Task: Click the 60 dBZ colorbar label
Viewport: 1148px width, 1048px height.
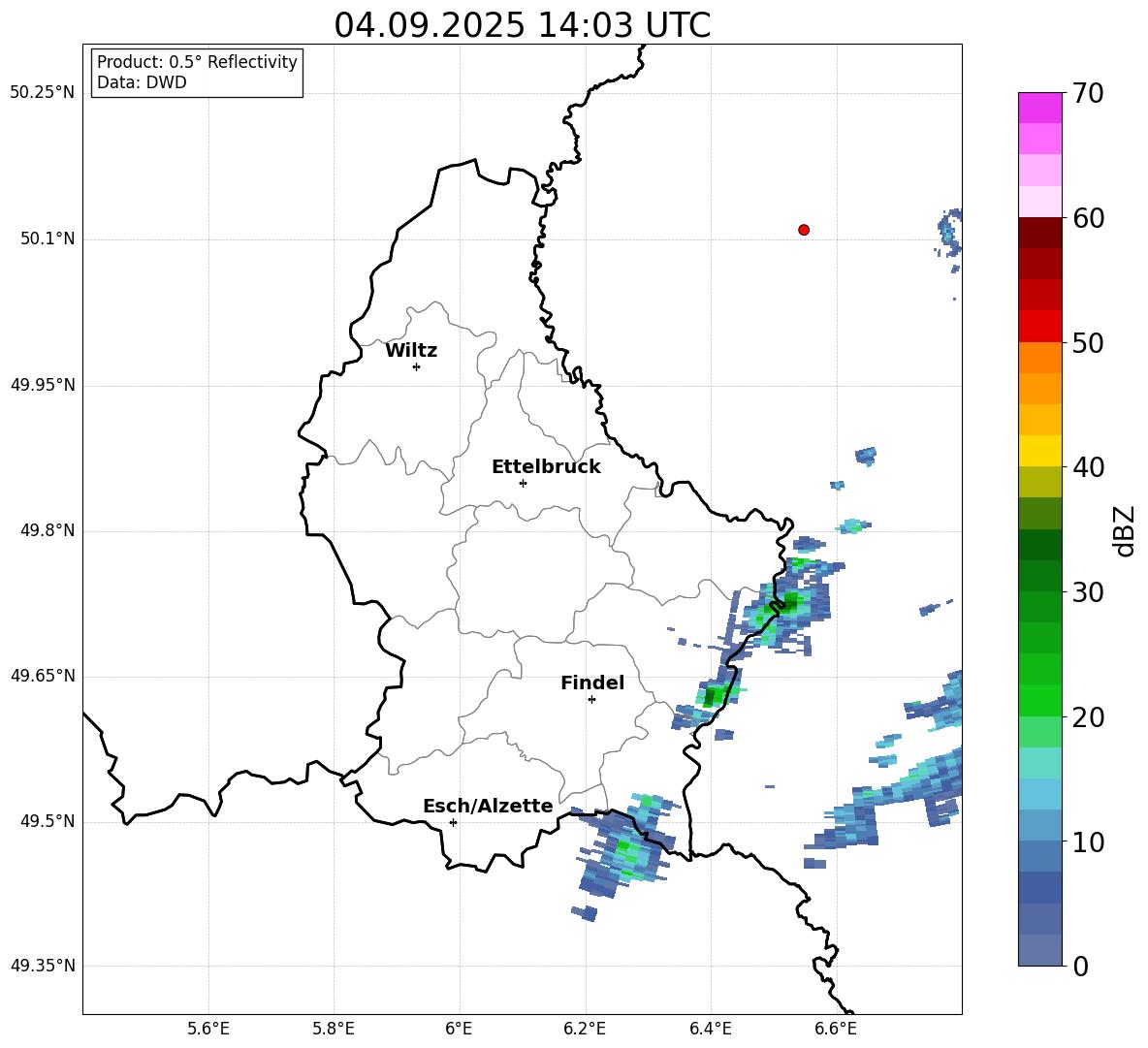Action: [x=1088, y=218]
